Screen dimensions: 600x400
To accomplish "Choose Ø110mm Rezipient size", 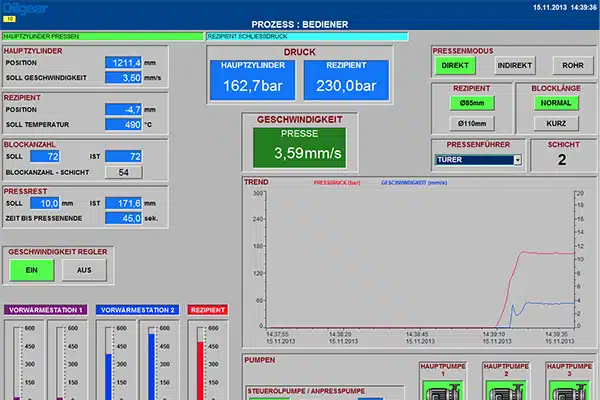I will tap(472, 124).
